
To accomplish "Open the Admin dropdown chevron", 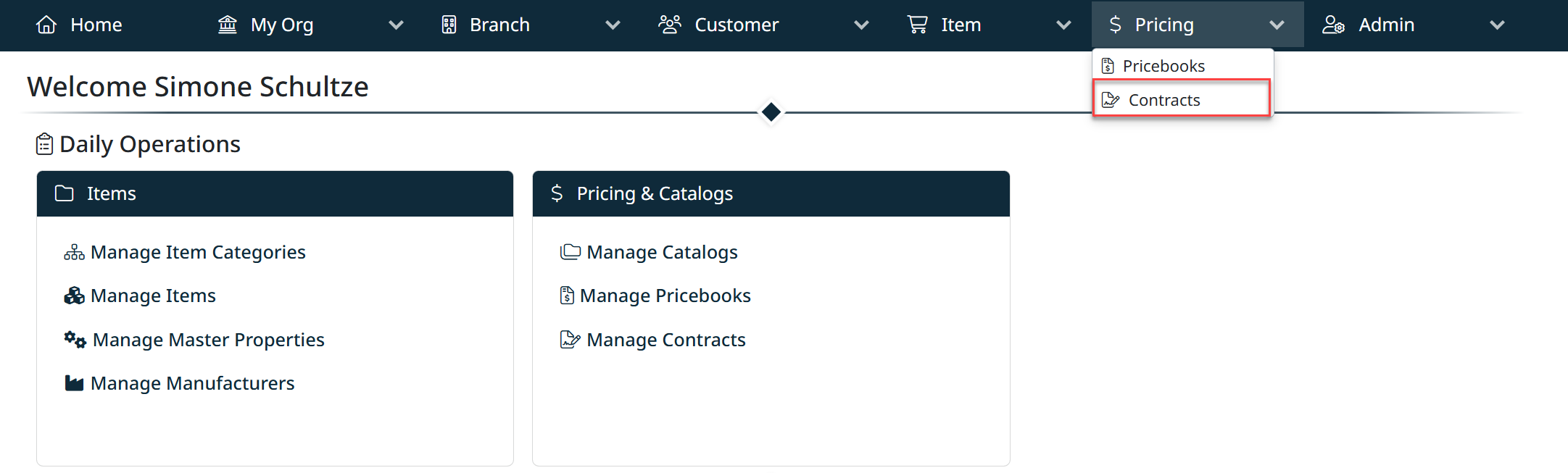I will pyautogui.click(x=1497, y=25).
